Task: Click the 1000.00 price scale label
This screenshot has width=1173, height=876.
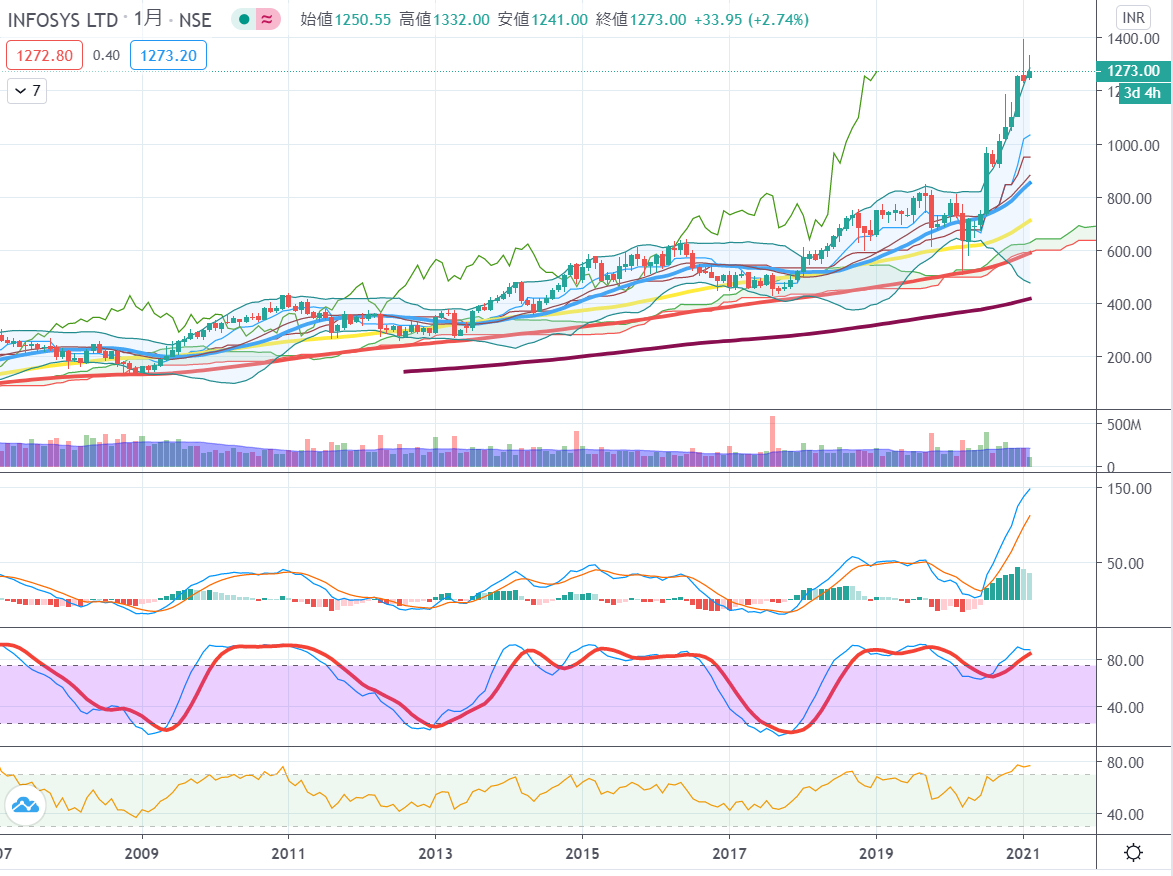Action: [1133, 145]
